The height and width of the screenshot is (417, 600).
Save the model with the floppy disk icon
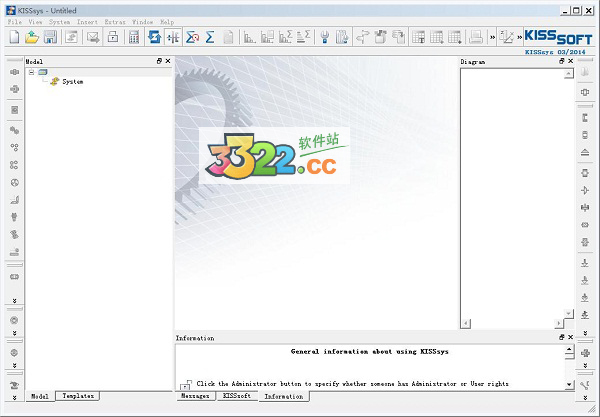tap(50, 38)
